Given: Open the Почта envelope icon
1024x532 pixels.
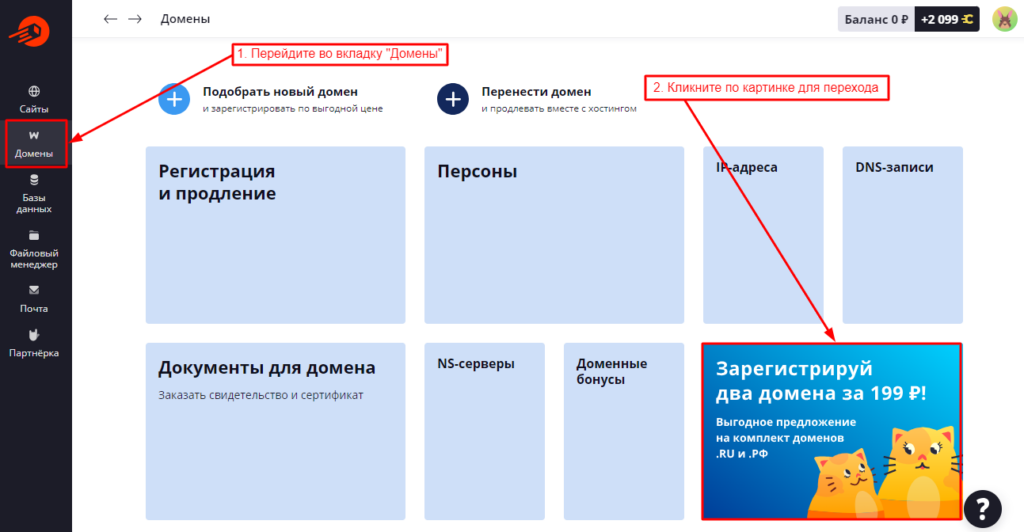Looking at the screenshot, I should (x=34, y=290).
